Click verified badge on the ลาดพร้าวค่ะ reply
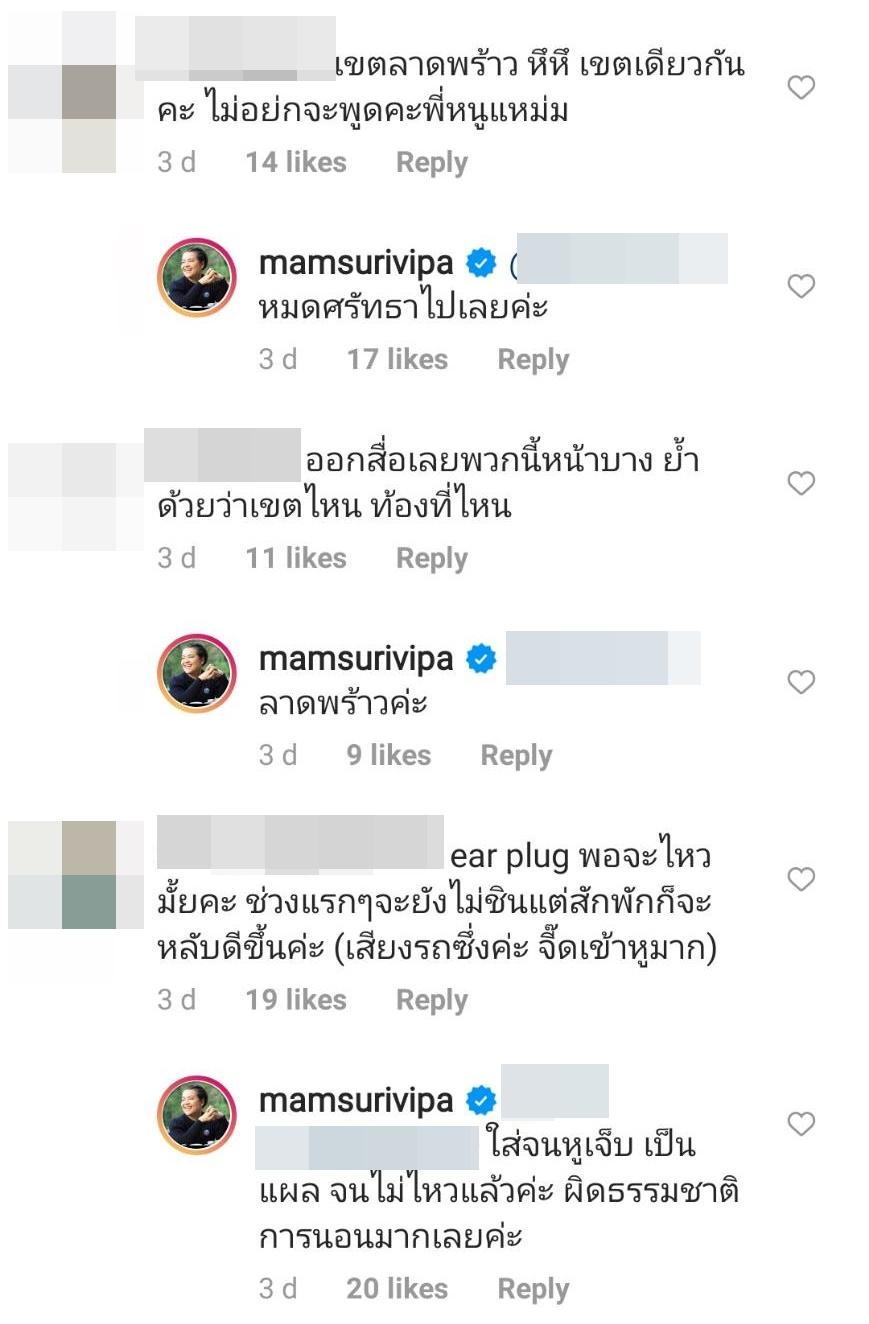 point(482,660)
